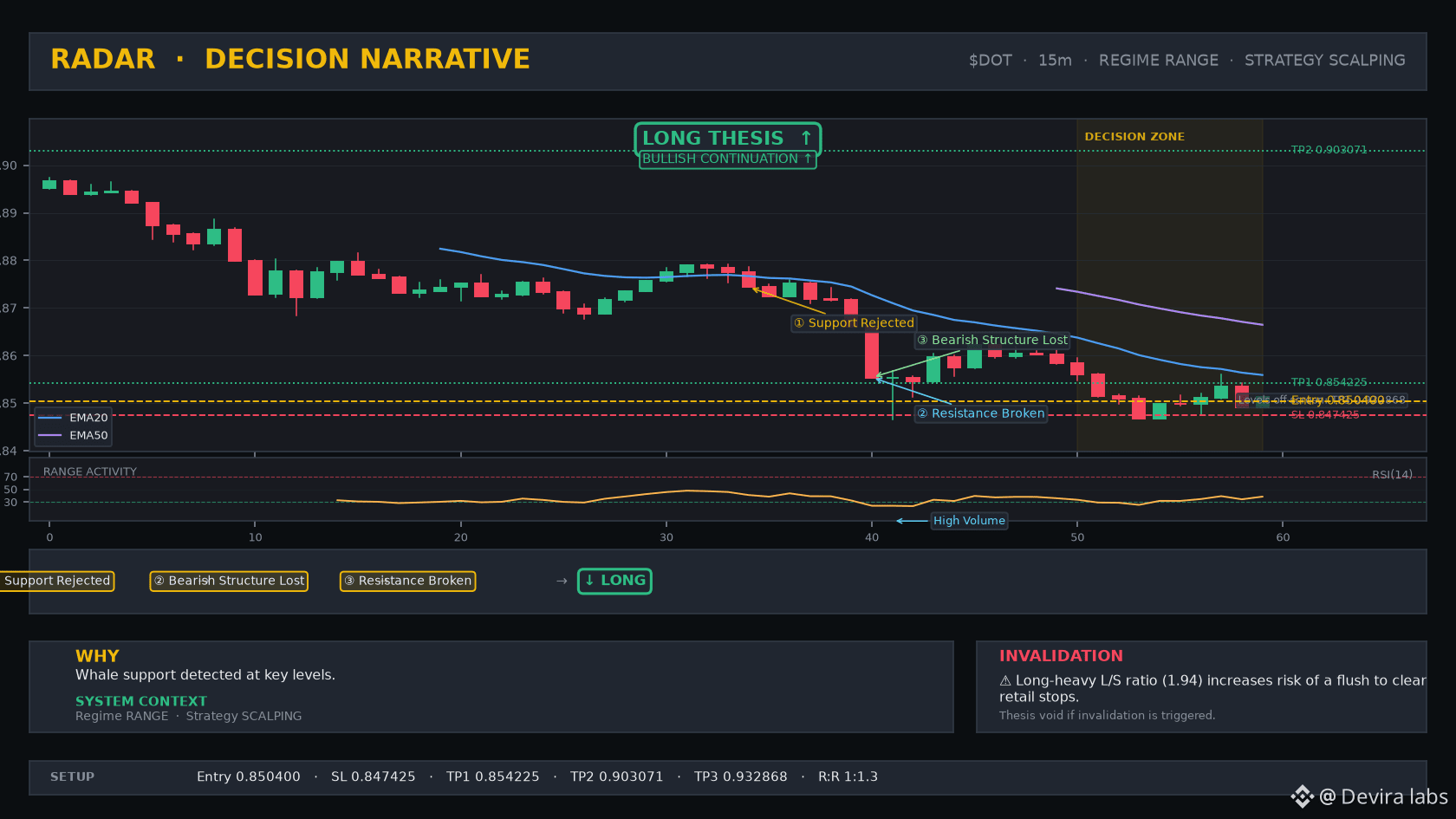1456x819 pixels.
Task: Click the Support Rejected chip below chart
Action: [55, 581]
